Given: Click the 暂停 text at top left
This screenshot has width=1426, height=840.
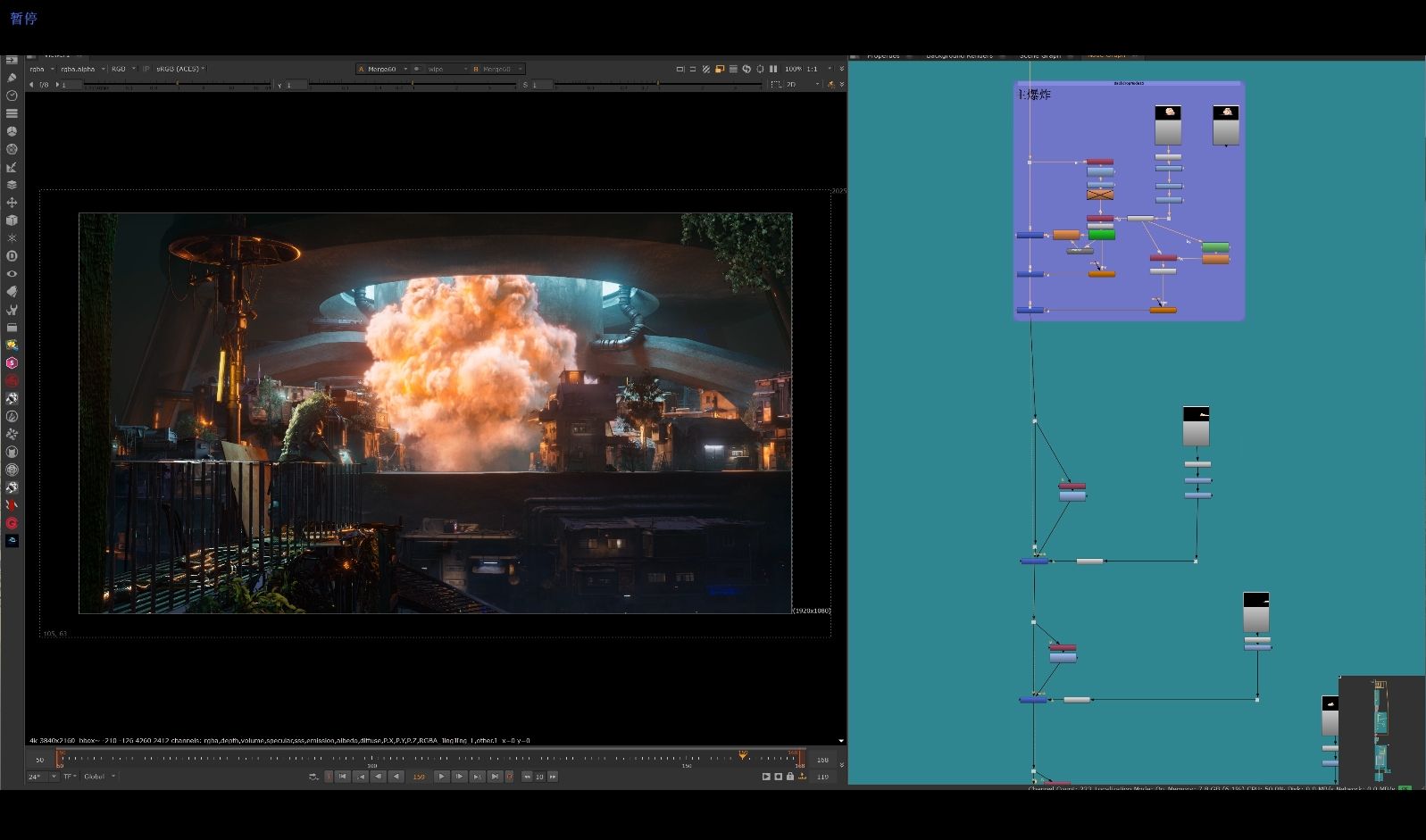Looking at the screenshot, I should coord(23,18).
